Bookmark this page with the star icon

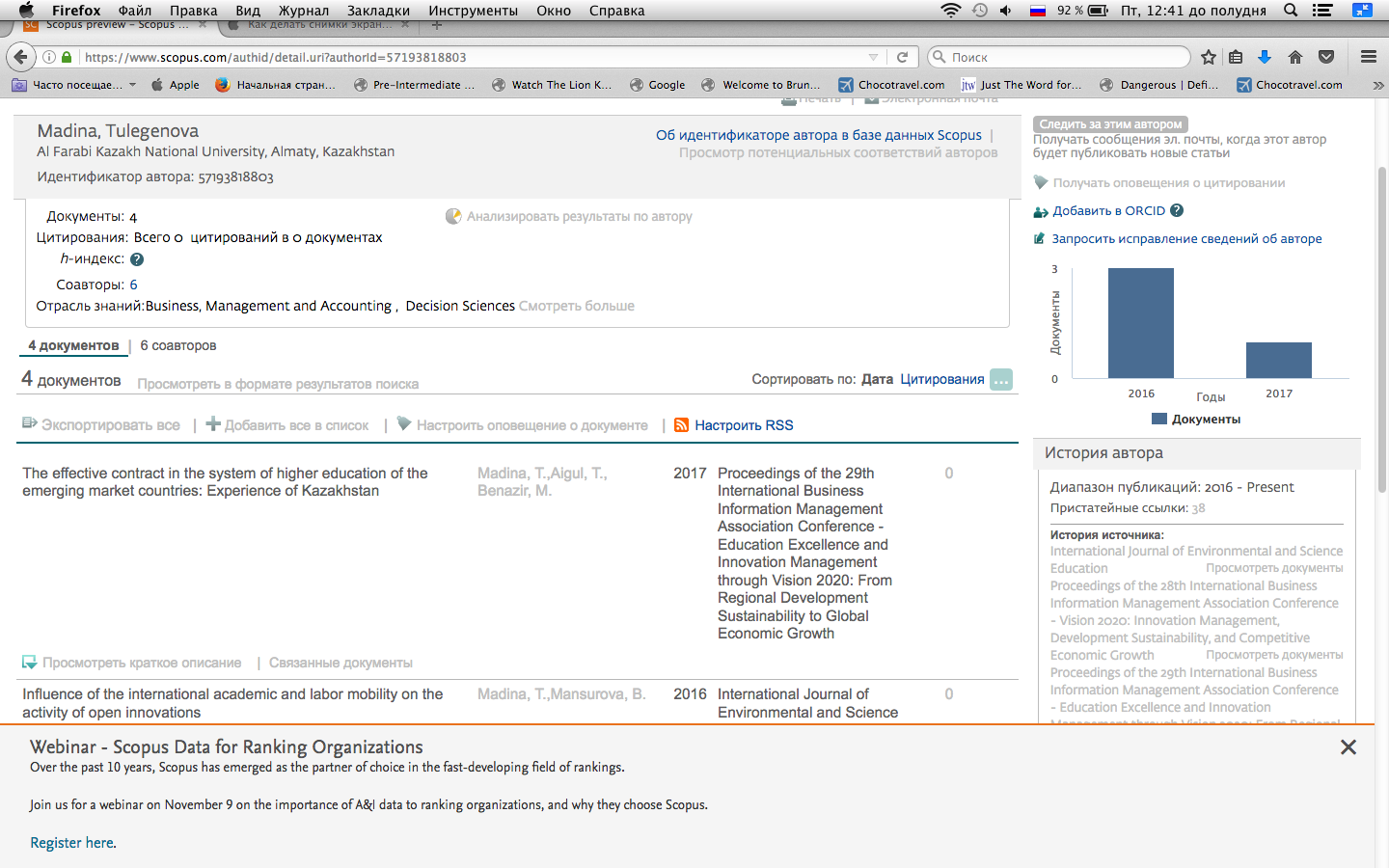(1209, 57)
